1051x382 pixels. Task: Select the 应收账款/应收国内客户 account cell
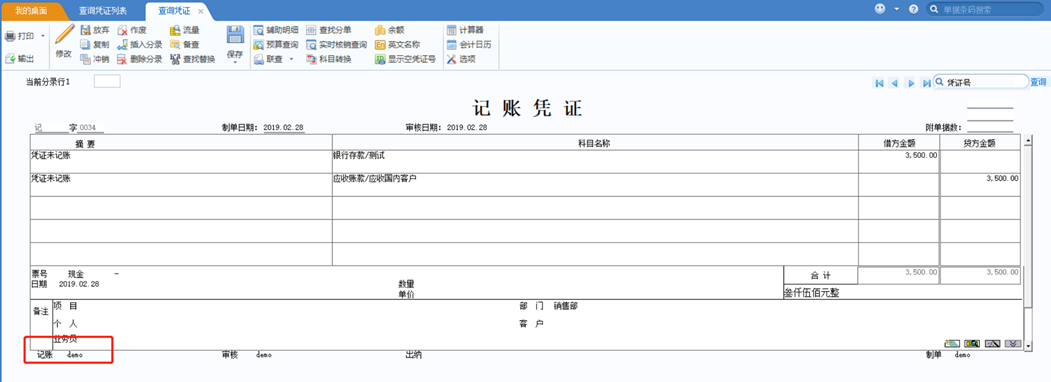click(x=595, y=184)
